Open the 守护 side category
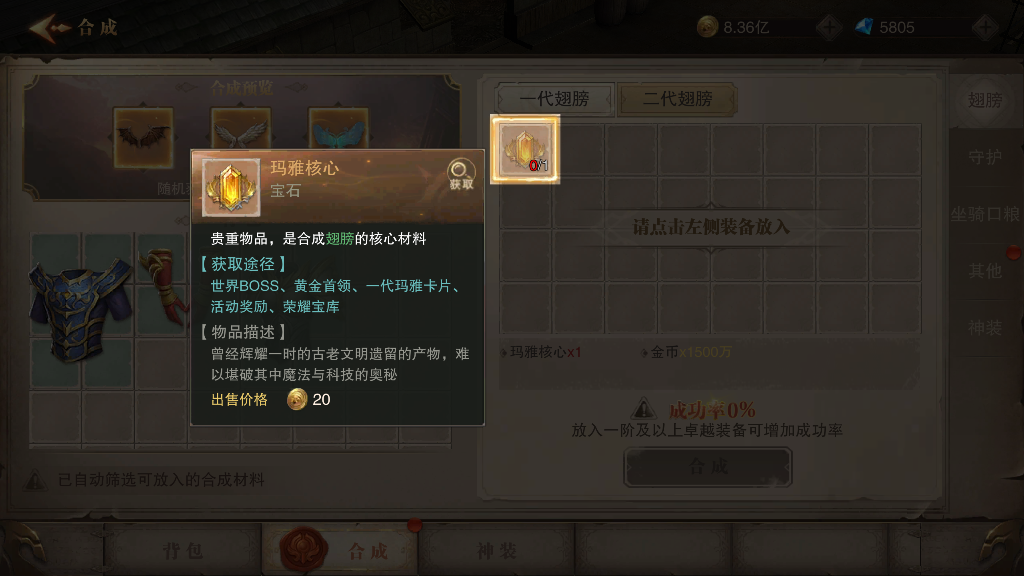Viewport: 1024px width, 576px height. pyautogui.click(x=985, y=157)
